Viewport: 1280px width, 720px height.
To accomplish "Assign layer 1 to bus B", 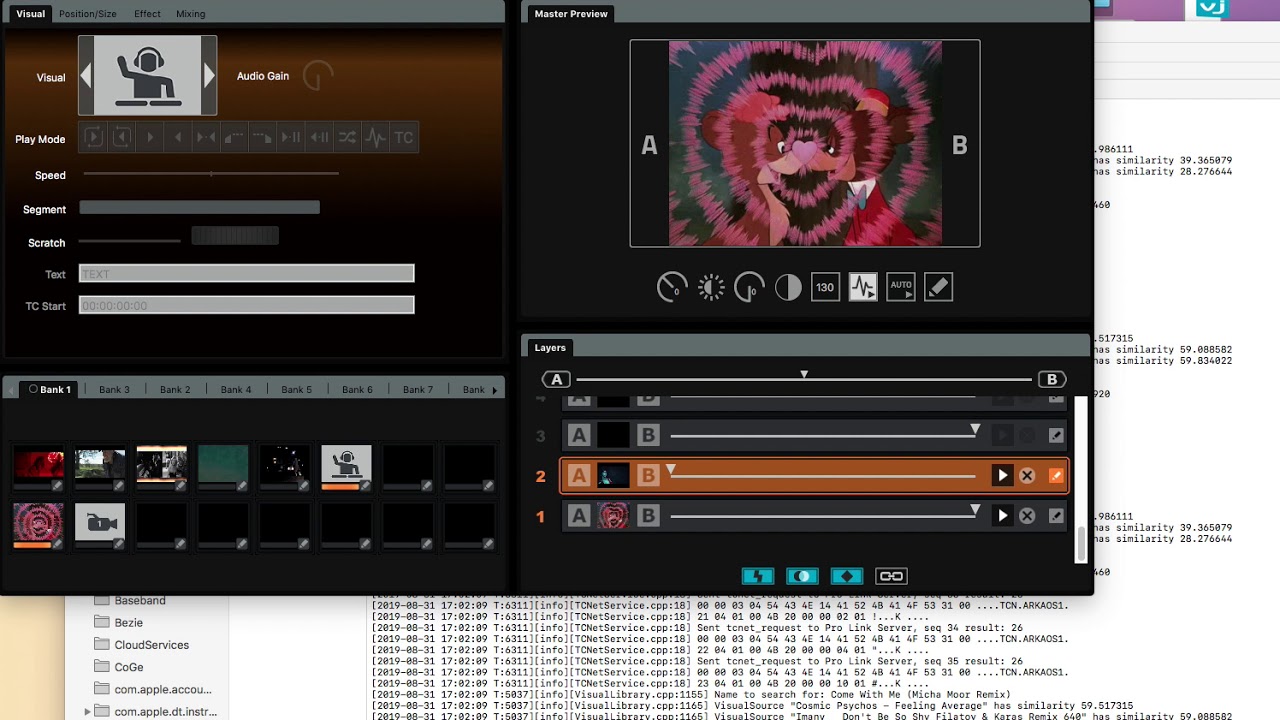I will coord(648,516).
